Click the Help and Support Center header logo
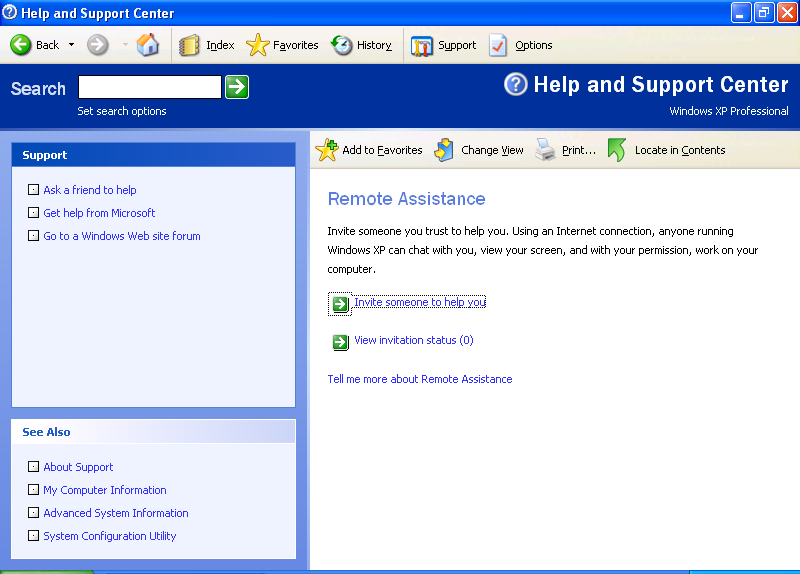Image resolution: width=800 pixels, height=574 pixels. click(x=516, y=84)
